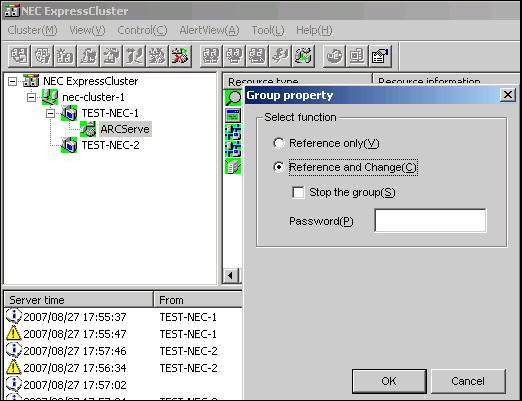Open the Control menu
The width and height of the screenshot is (522, 401).
pyautogui.click(x=142, y=30)
